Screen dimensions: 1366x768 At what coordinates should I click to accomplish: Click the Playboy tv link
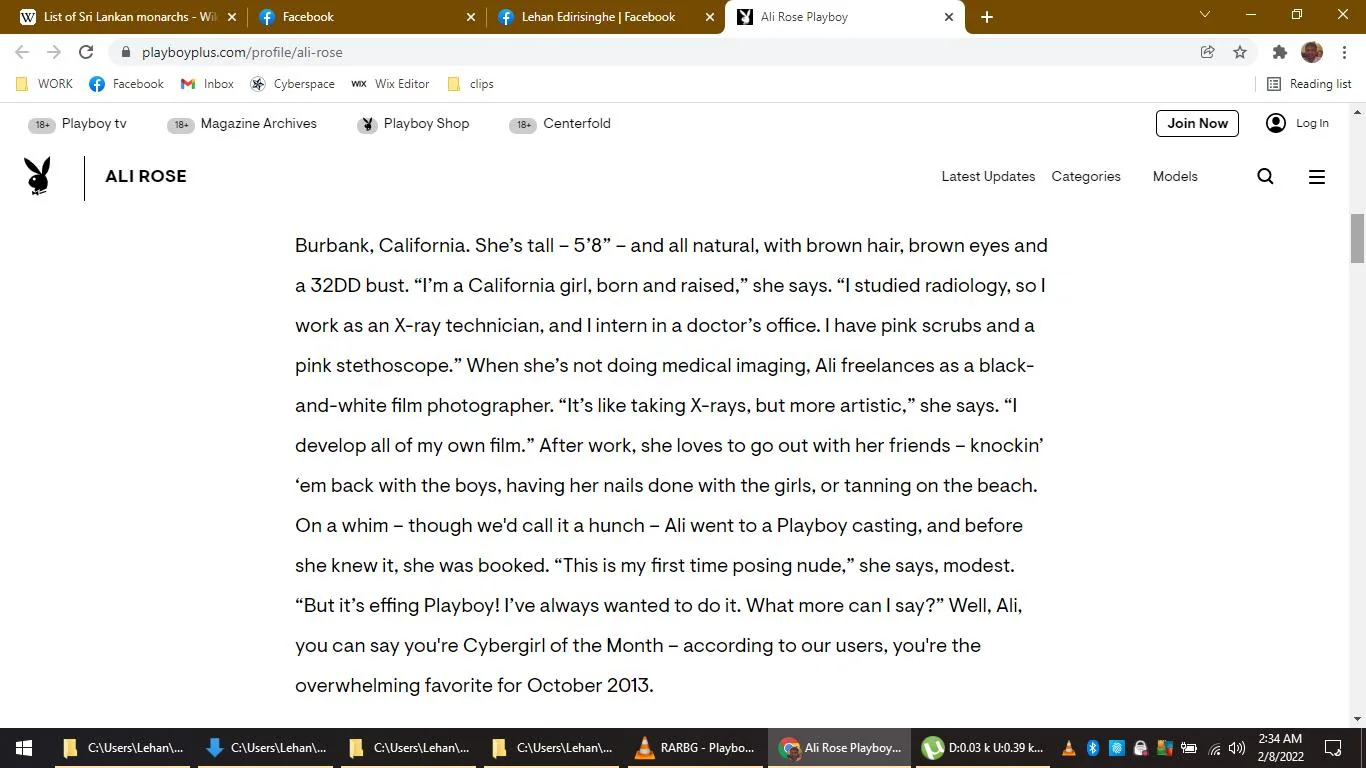point(94,124)
